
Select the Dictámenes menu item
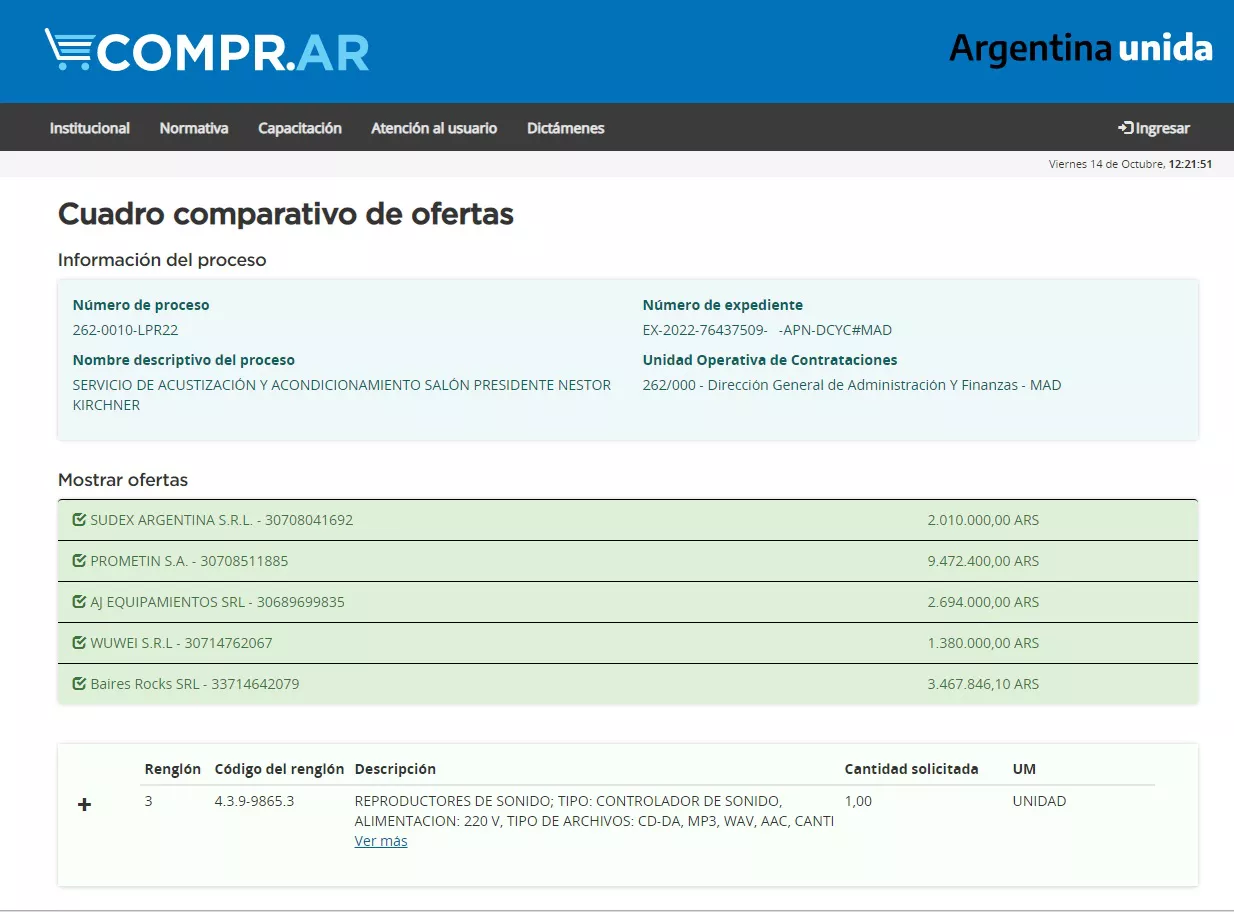click(x=566, y=128)
